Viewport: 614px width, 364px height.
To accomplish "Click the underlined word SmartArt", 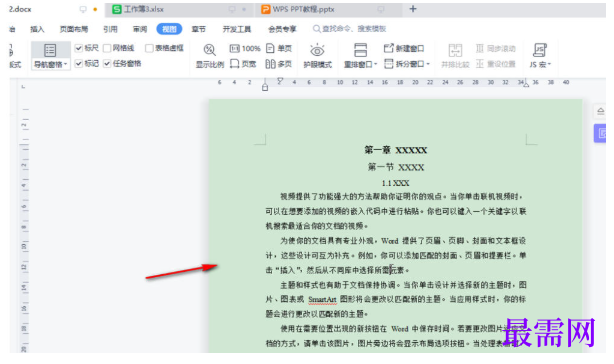I will point(322,300).
